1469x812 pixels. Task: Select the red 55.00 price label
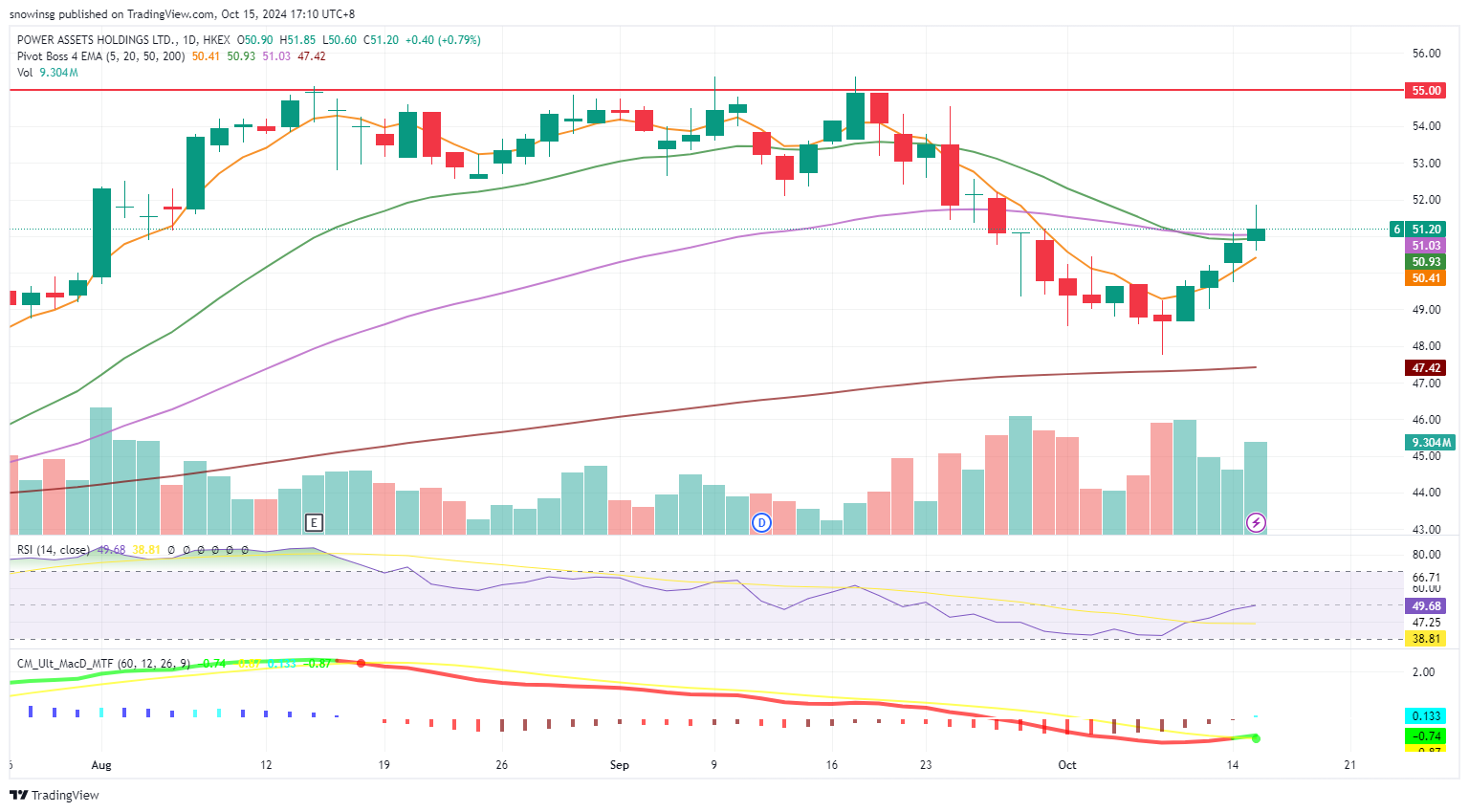(x=1426, y=91)
